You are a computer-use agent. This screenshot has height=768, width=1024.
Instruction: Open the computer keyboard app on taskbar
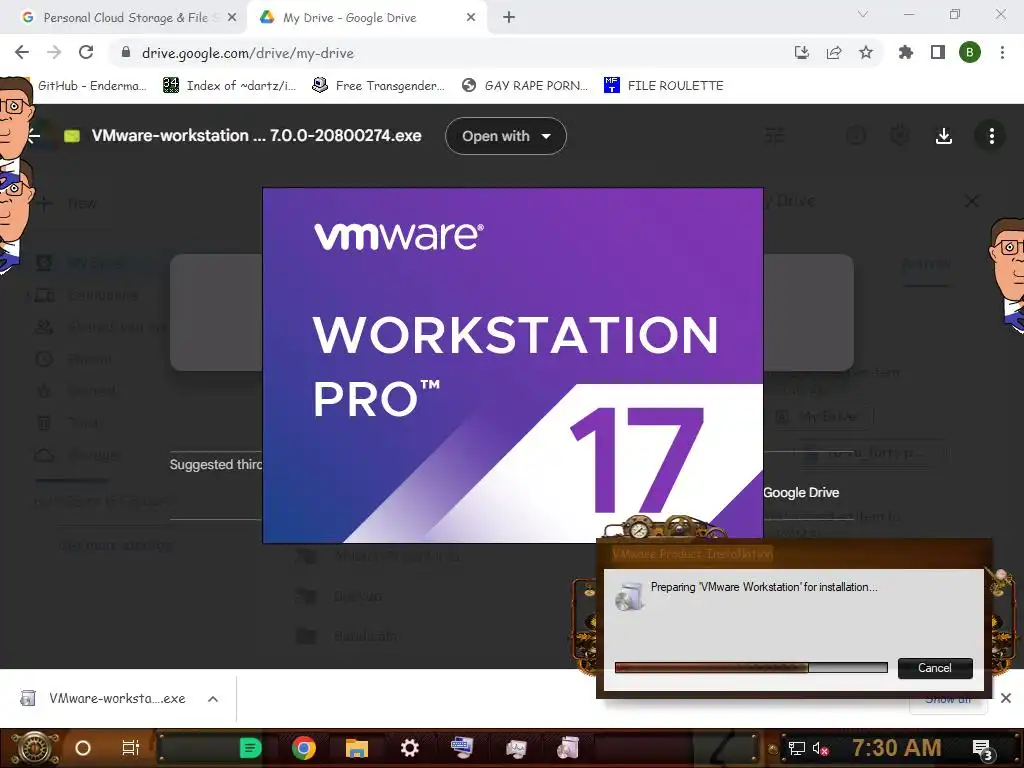click(x=462, y=748)
